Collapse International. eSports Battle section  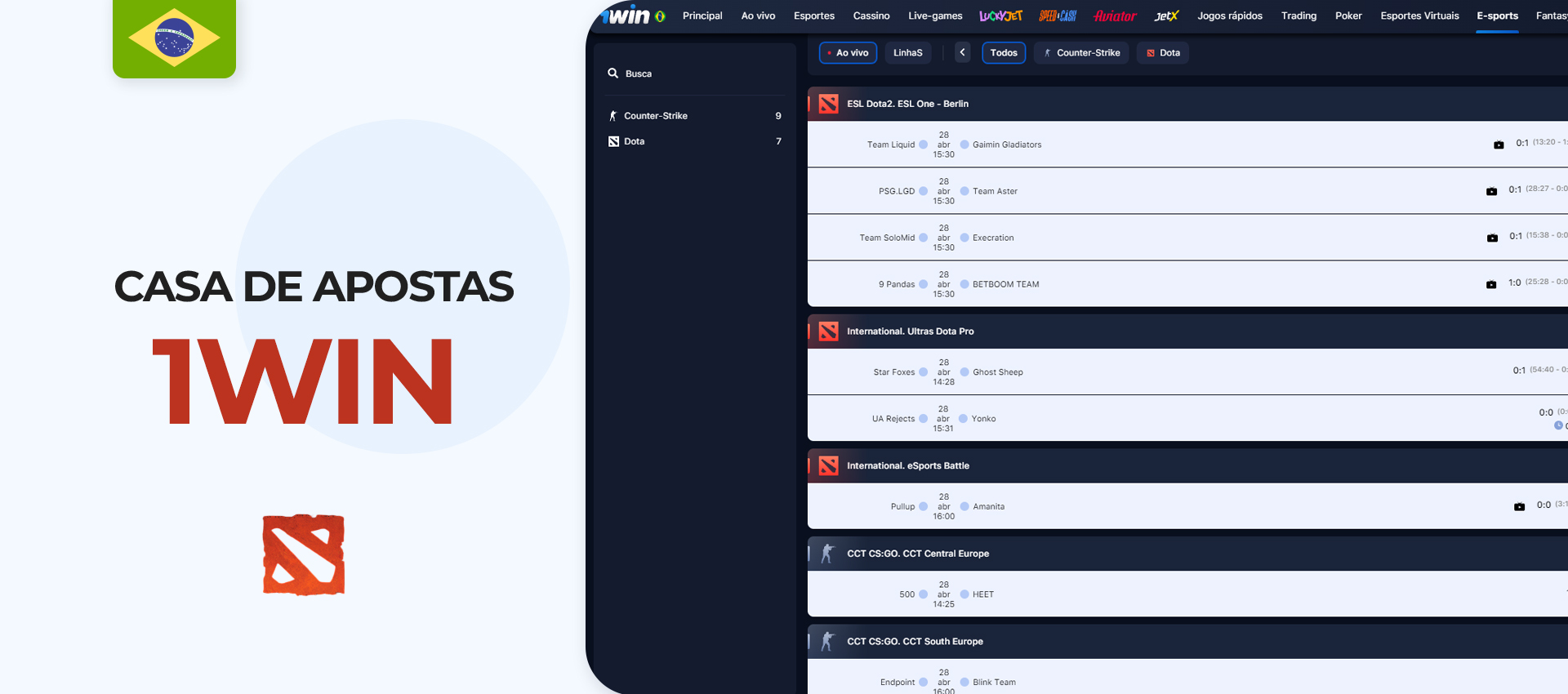click(1187, 465)
